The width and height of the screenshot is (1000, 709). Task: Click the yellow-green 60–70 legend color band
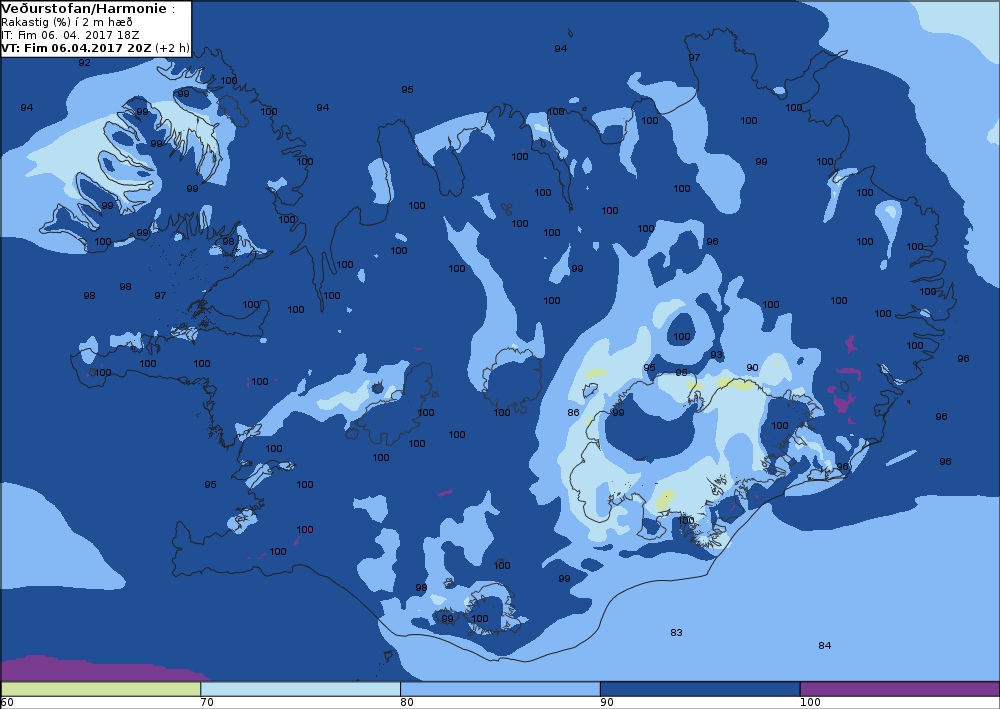pyautogui.click(x=101, y=689)
